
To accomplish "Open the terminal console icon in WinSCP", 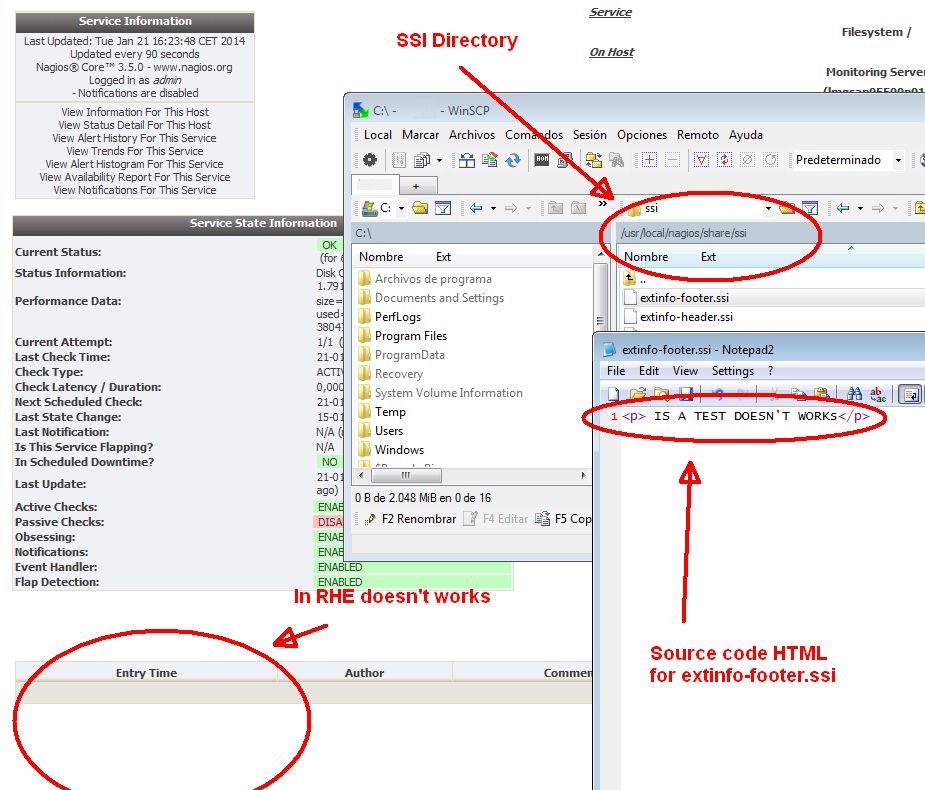I will tap(541, 160).
